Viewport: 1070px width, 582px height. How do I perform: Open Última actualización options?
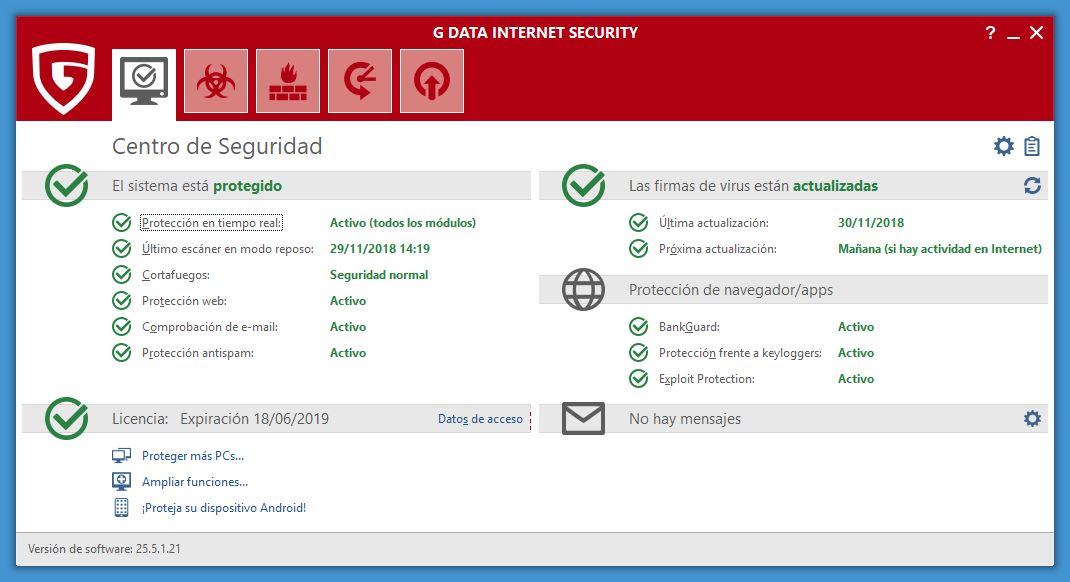[x=714, y=223]
